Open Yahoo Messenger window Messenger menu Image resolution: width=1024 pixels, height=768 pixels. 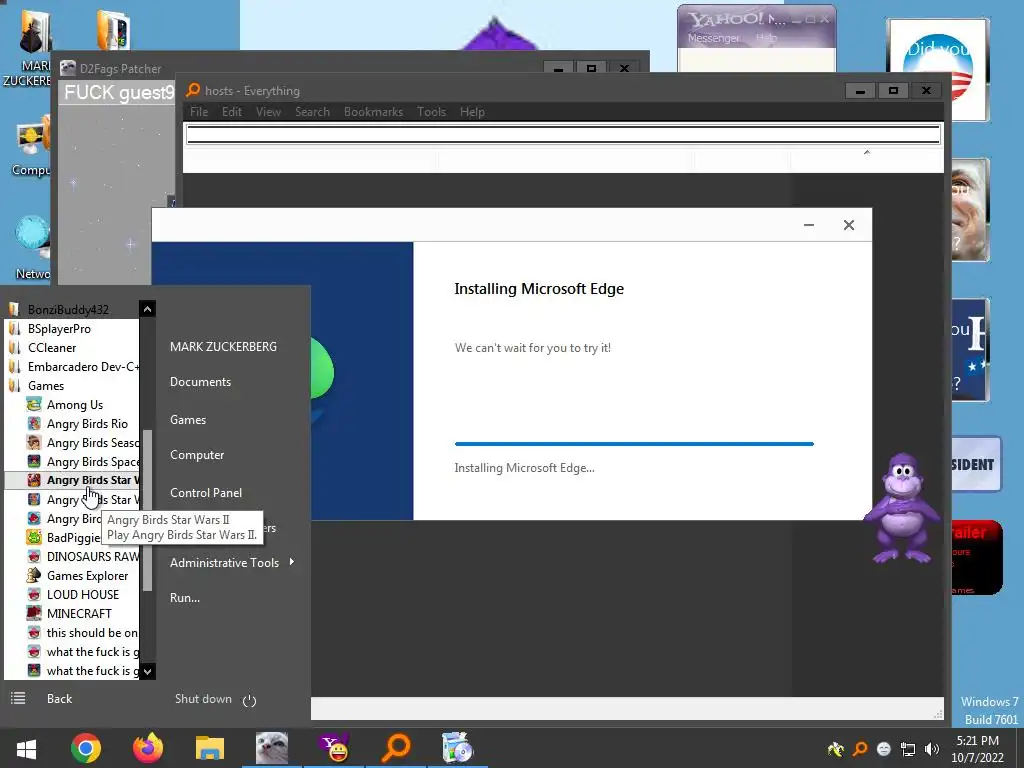713,38
